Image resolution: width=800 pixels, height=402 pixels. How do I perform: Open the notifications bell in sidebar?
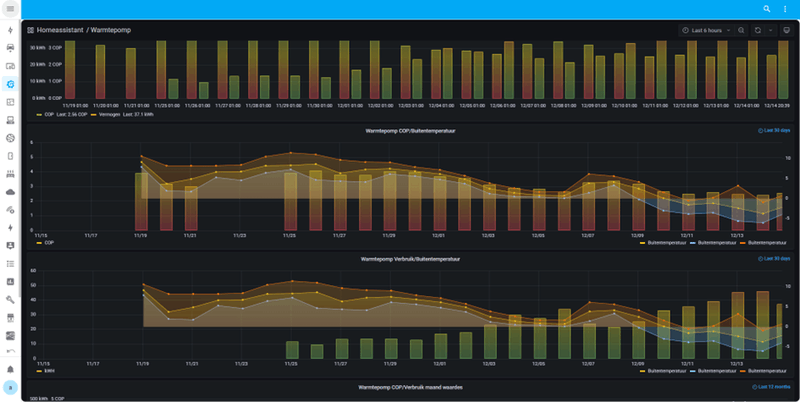[10, 369]
